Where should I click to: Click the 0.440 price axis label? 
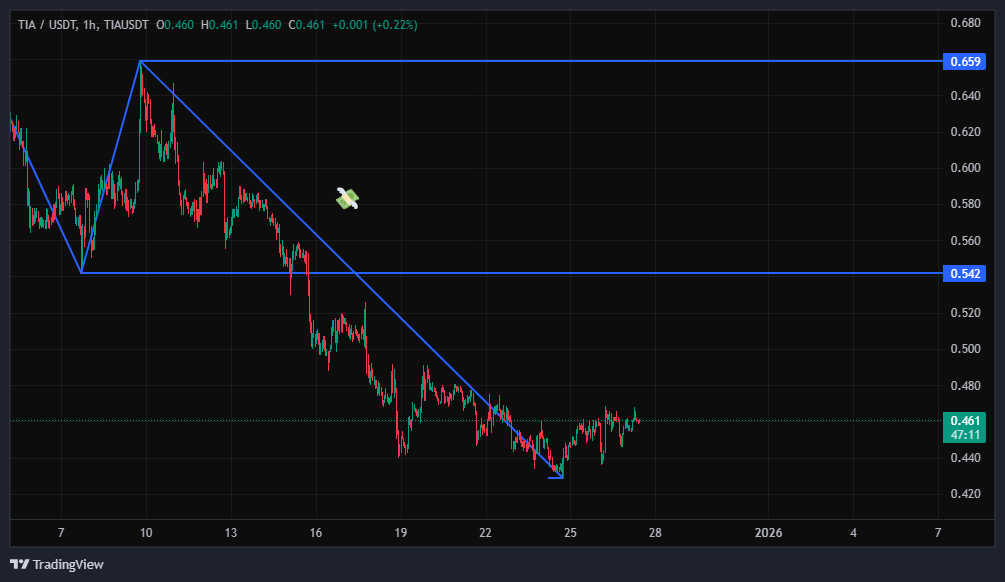(x=965, y=458)
